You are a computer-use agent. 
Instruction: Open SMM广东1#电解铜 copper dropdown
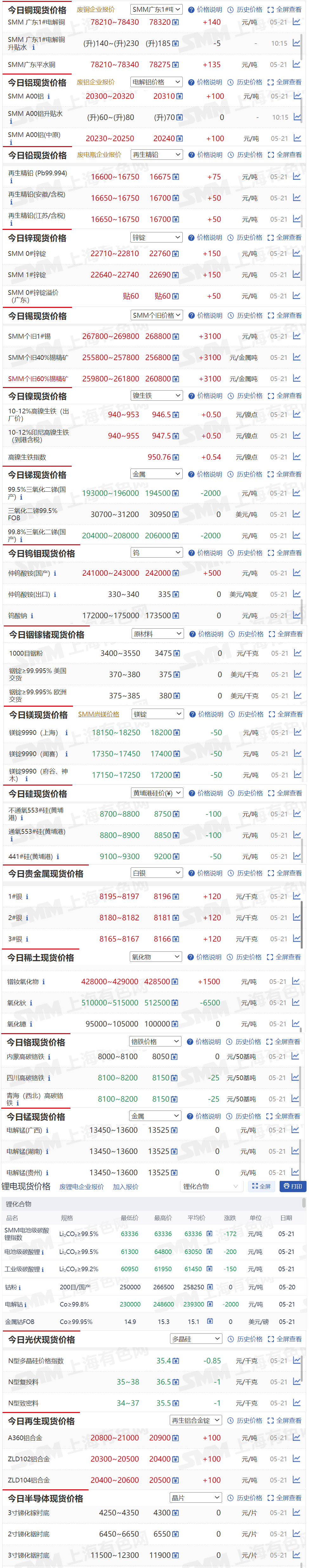click(x=157, y=10)
